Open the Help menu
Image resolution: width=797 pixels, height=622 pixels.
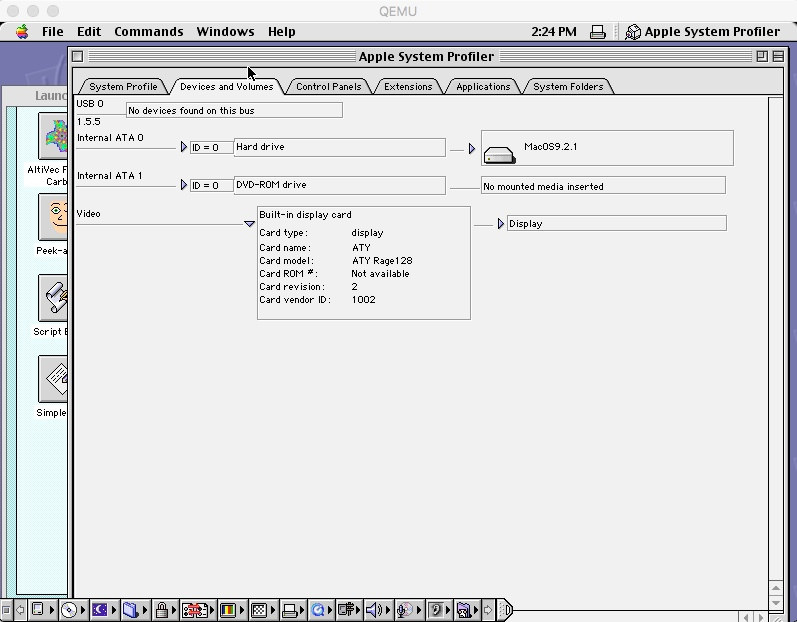point(282,32)
